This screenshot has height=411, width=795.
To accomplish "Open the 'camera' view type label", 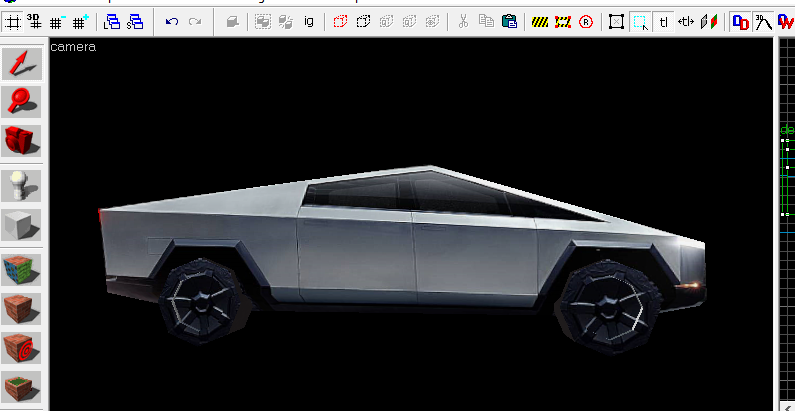I will pyautogui.click(x=73, y=47).
